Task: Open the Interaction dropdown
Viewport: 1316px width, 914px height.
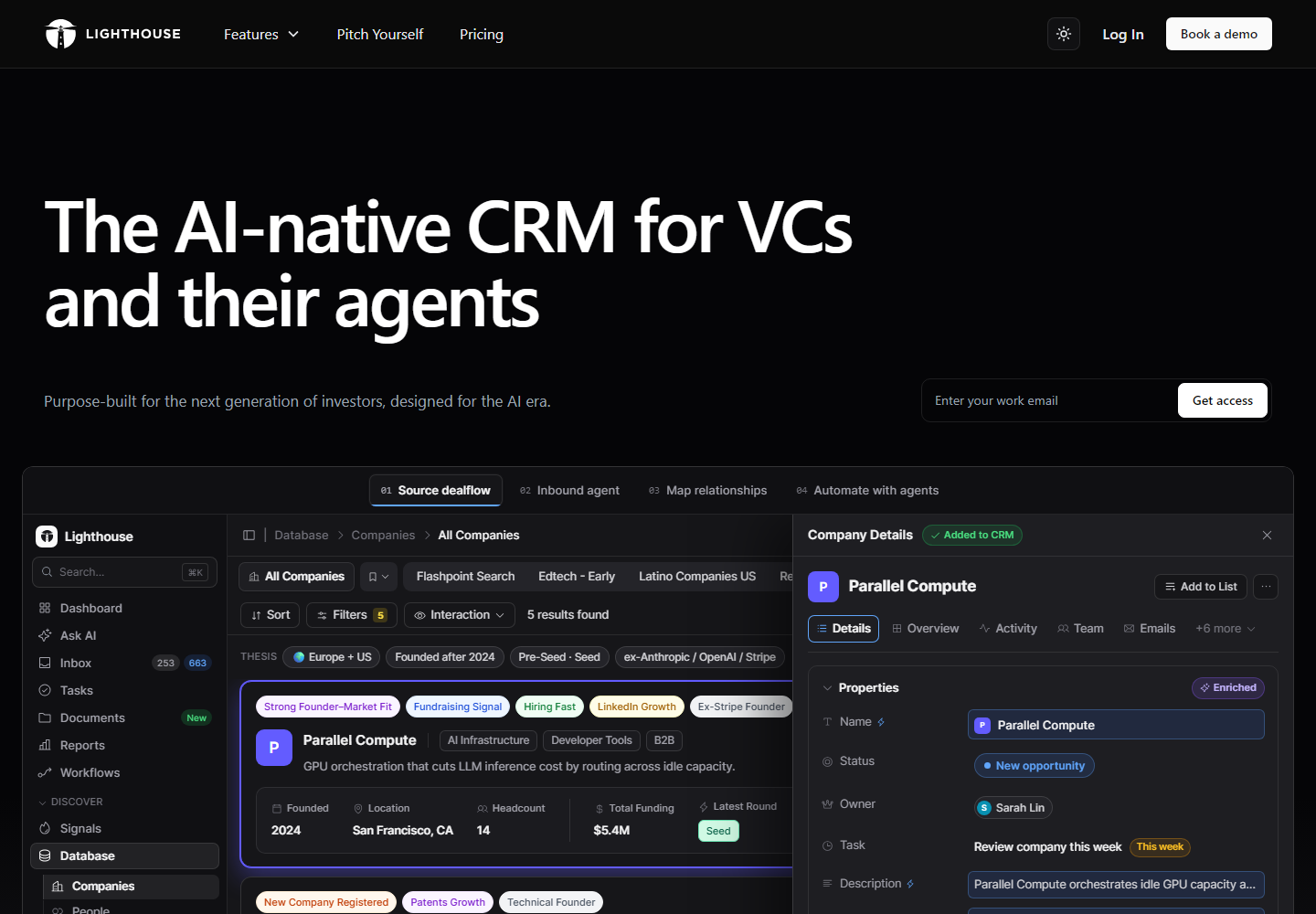Action: (460, 615)
